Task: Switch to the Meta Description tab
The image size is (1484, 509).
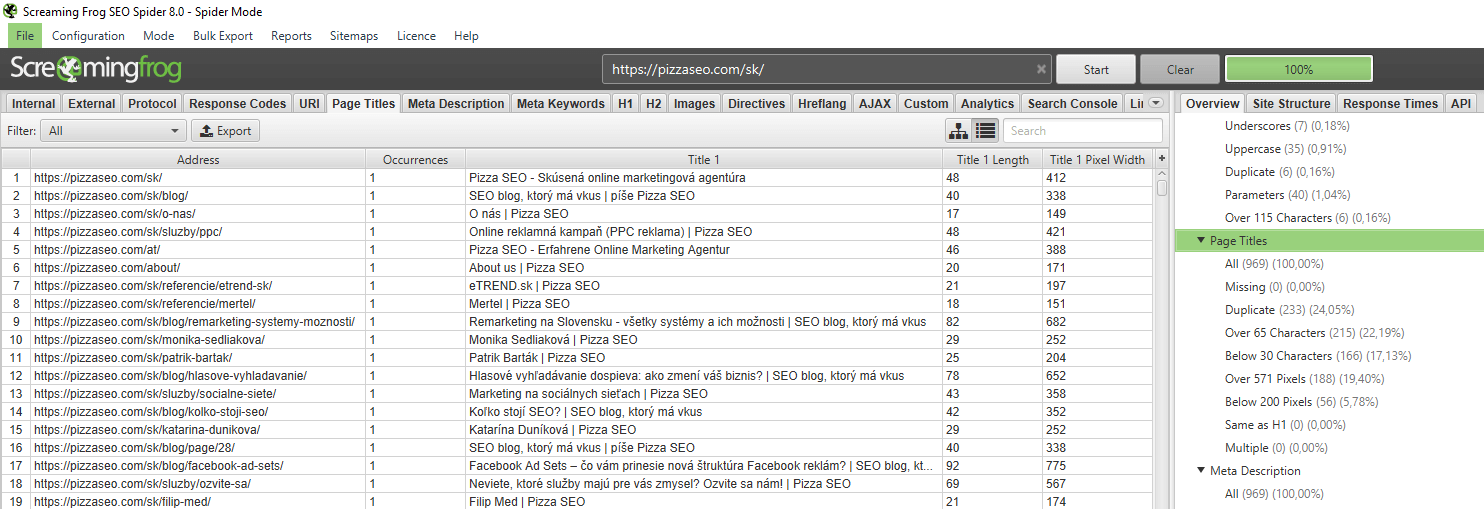Action: (456, 103)
